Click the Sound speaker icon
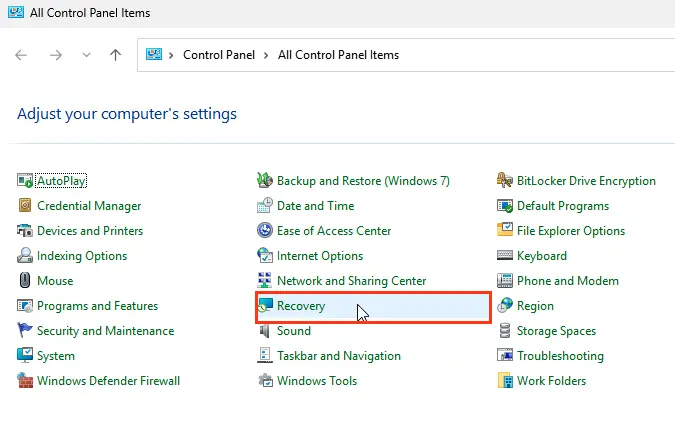The width and height of the screenshot is (675, 427). [x=265, y=331]
